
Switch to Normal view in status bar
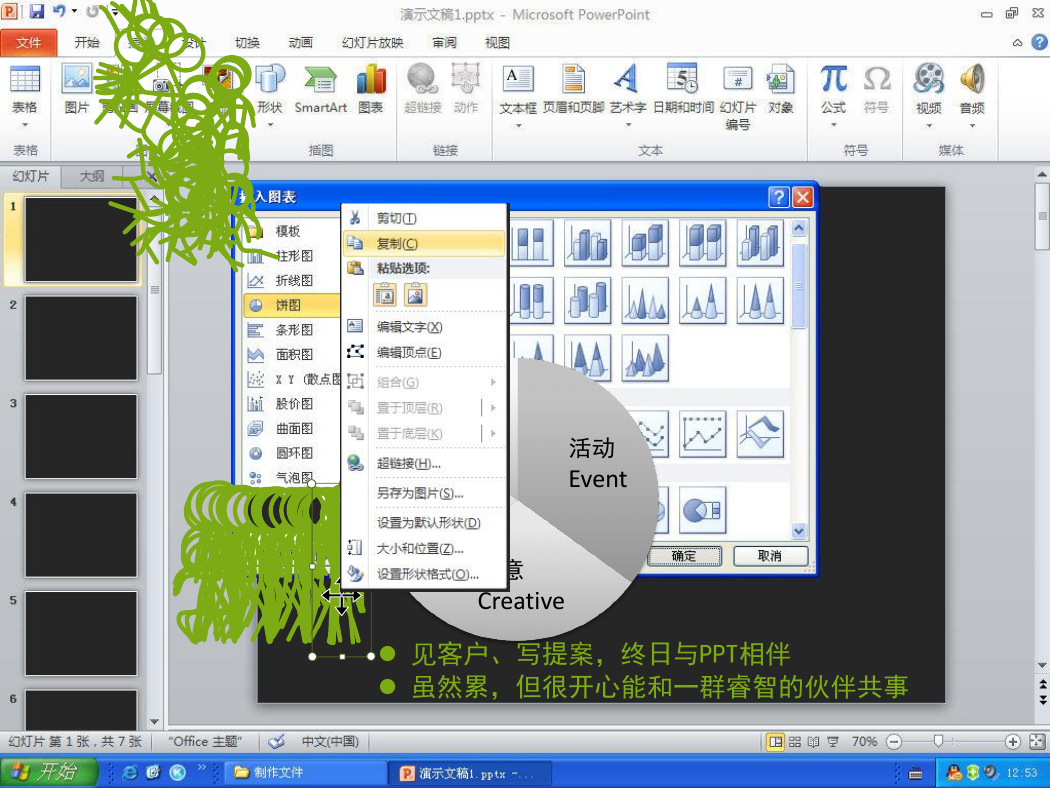pos(775,742)
